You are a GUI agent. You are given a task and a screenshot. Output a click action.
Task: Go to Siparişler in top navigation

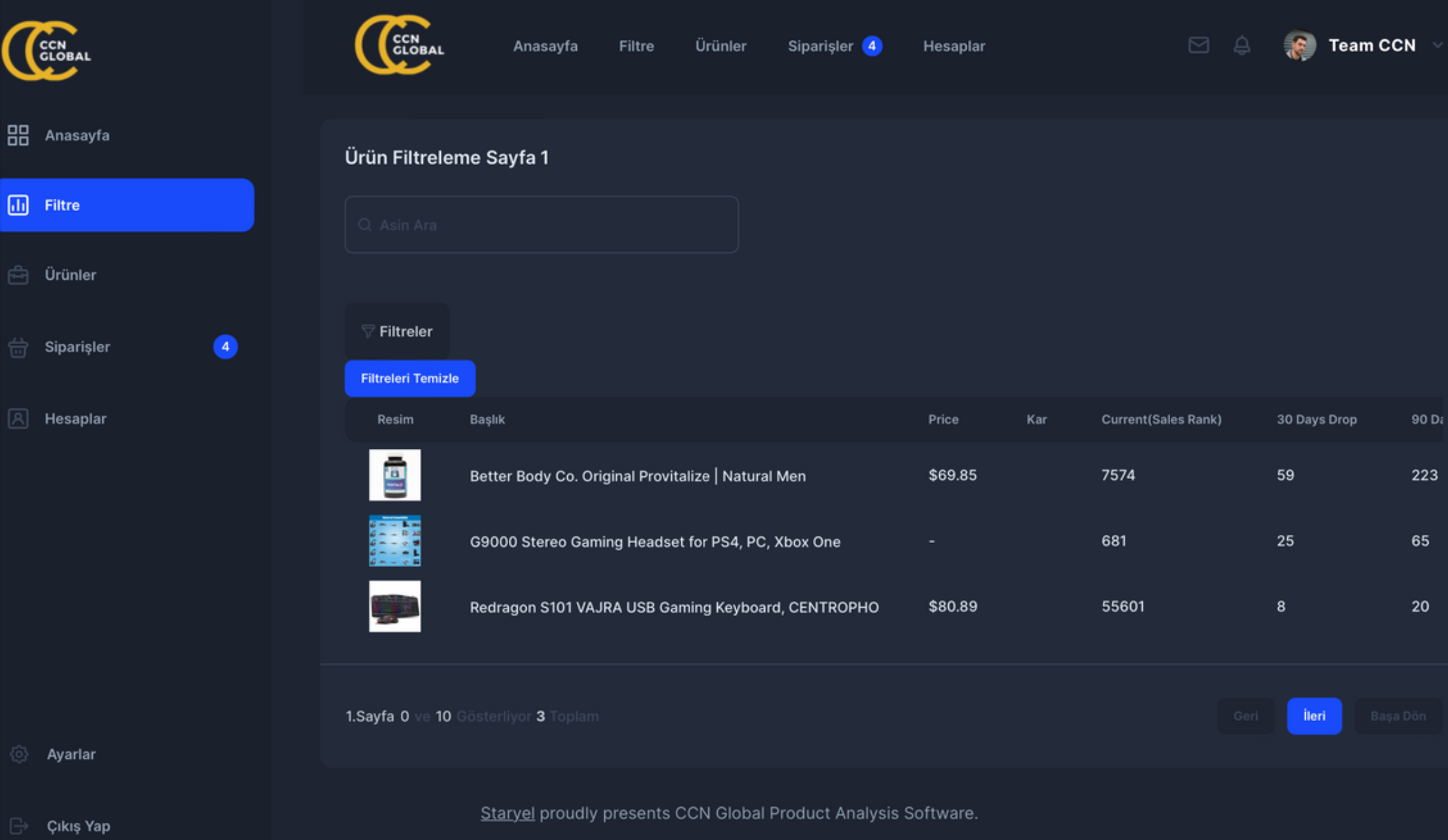click(820, 46)
